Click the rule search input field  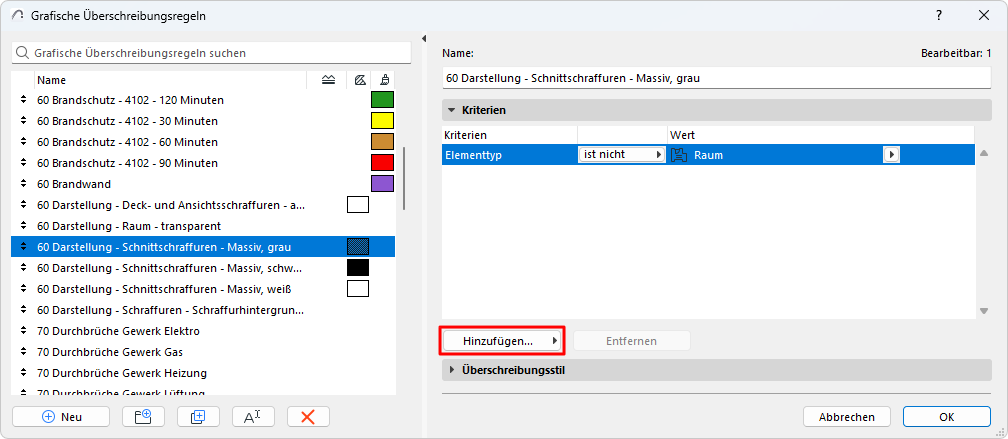211,53
